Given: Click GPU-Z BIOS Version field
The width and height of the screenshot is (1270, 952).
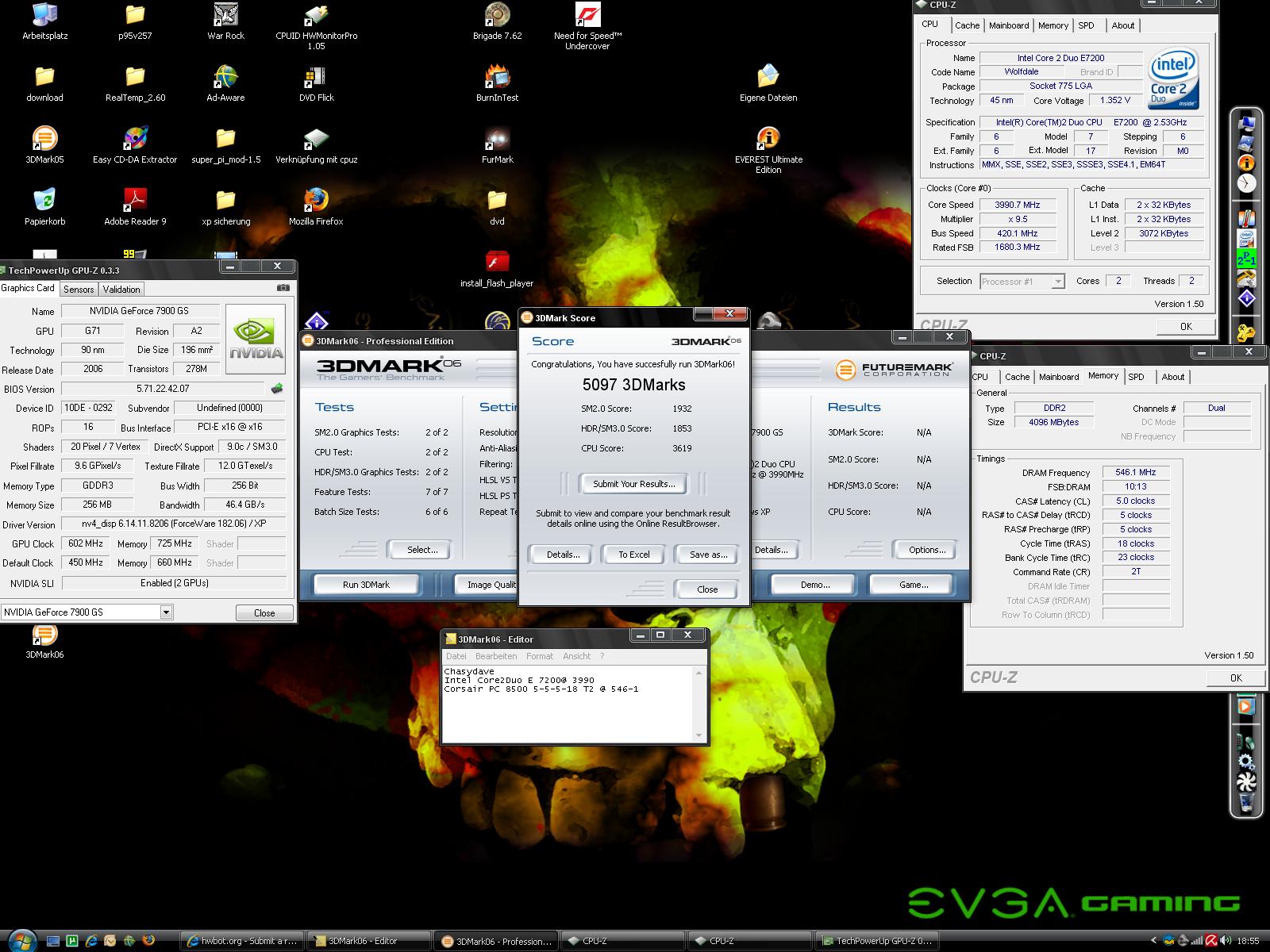Looking at the screenshot, I should 163,389.
